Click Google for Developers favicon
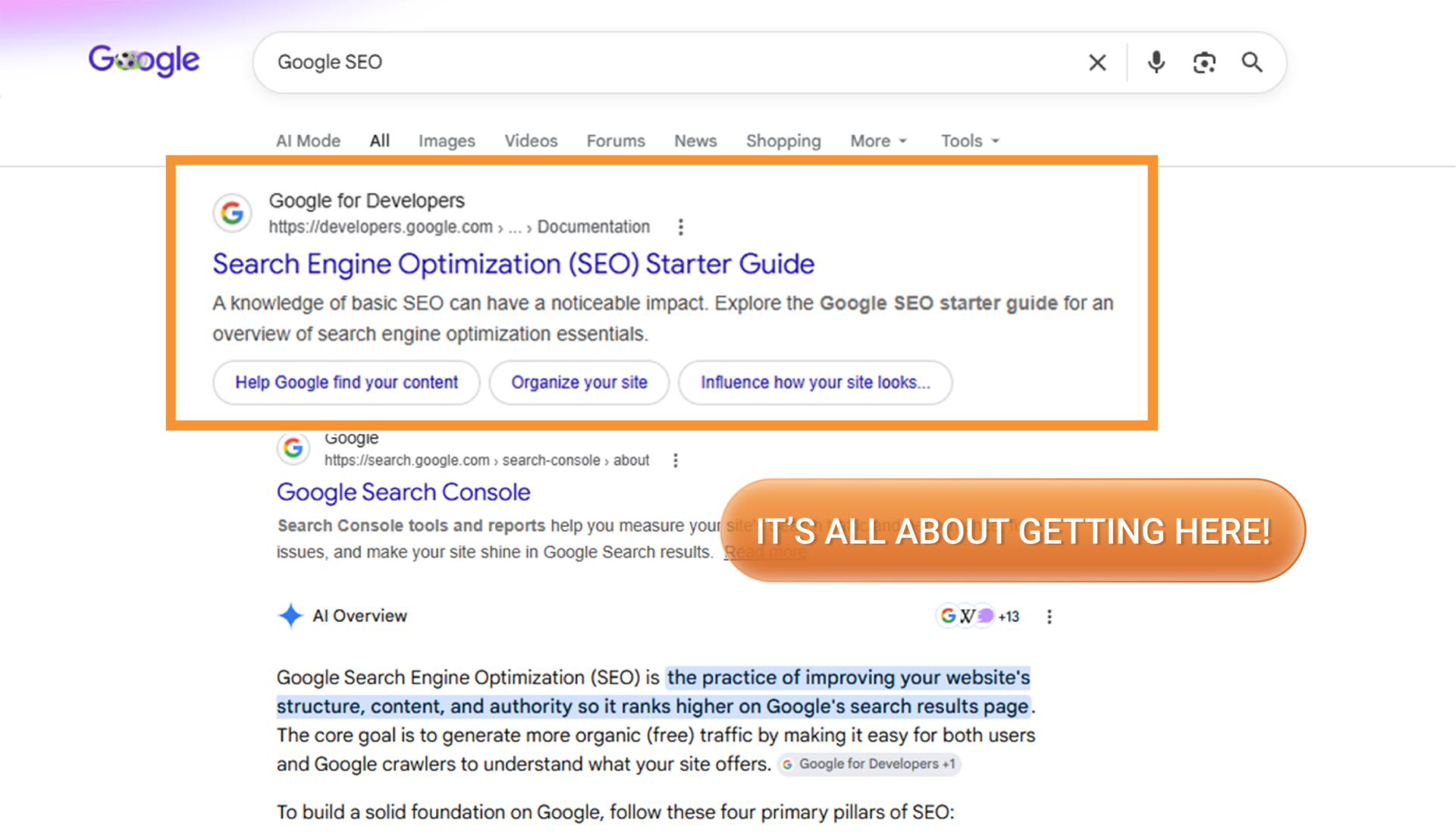The width and height of the screenshot is (1456, 832). (232, 213)
